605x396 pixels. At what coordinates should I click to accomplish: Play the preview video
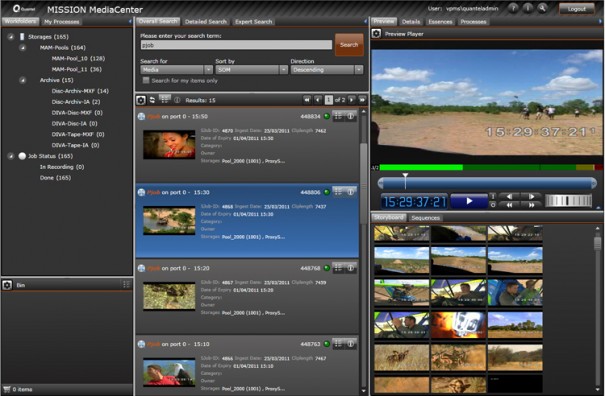coord(469,201)
